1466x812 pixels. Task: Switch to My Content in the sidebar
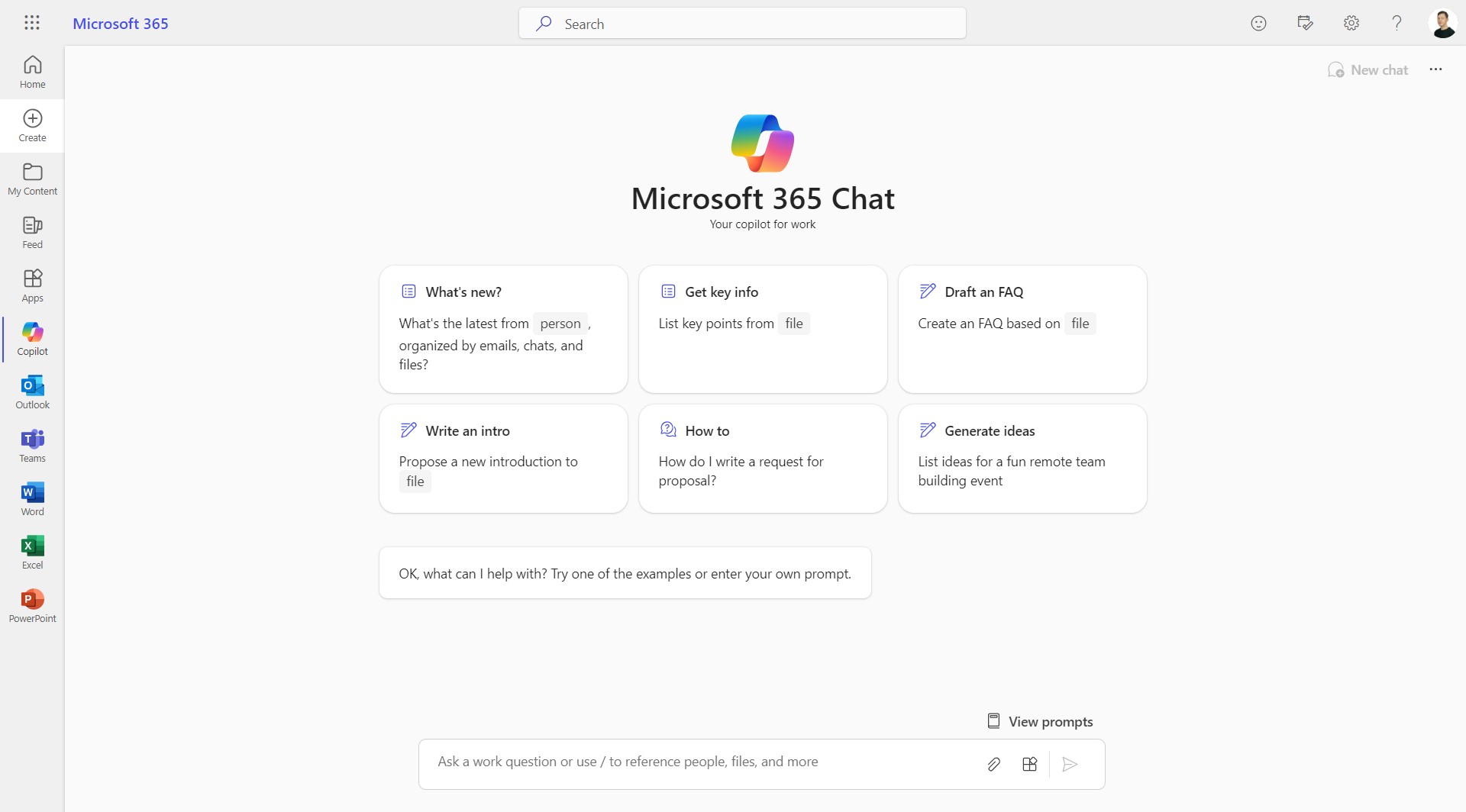(x=32, y=179)
